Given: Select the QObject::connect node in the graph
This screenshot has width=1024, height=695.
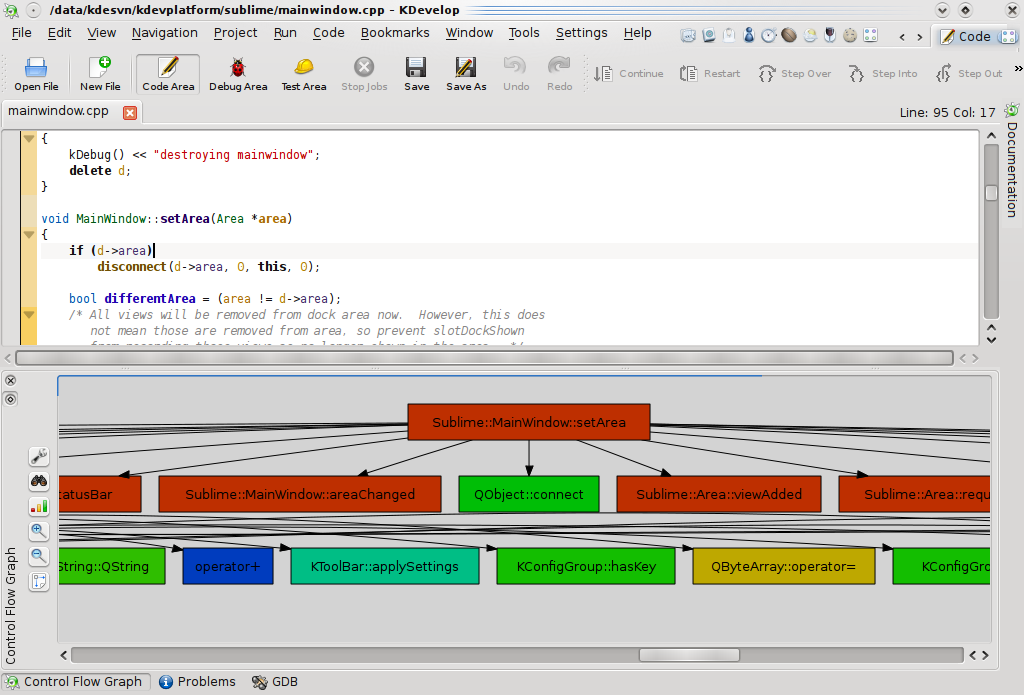Looking at the screenshot, I should coord(528,493).
